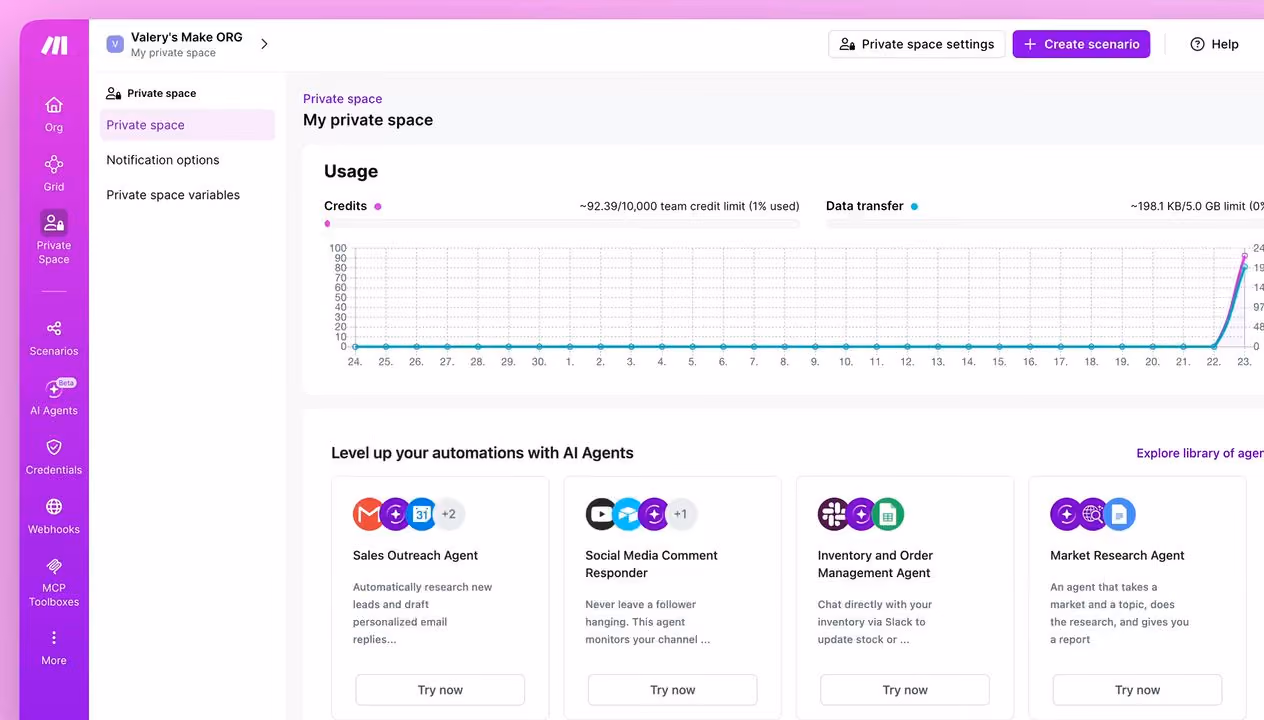The image size is (1264, 720).
Task: Click Try now for Inventory and Order Management
Action: tap(905, 690)
